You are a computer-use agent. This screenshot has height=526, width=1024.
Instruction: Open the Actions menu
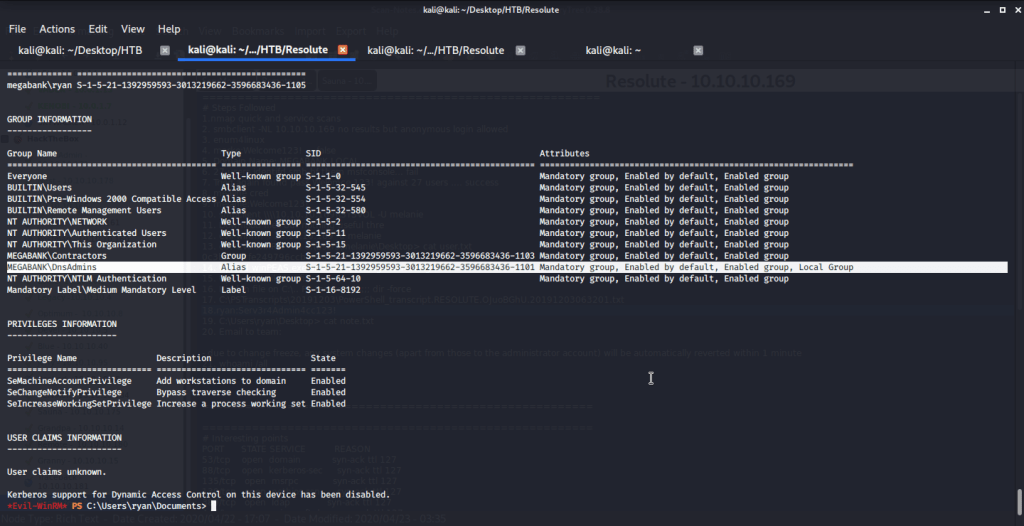tap(57, 29)
